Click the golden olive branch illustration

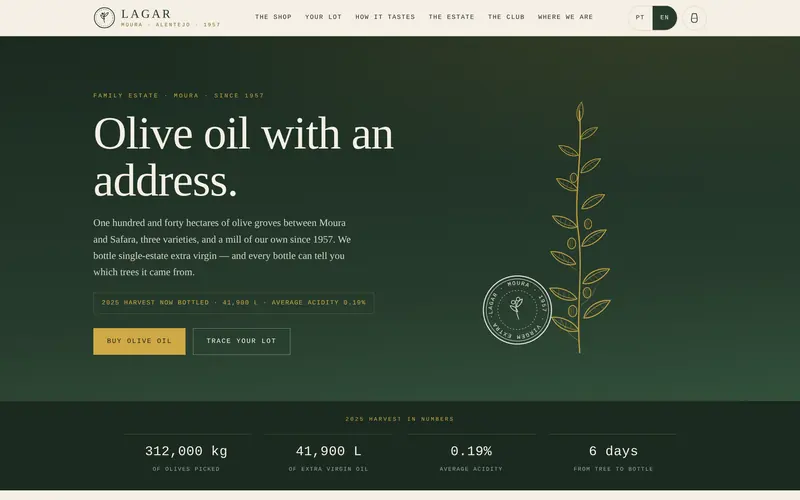pyautogui.click(x=581, y=227)
